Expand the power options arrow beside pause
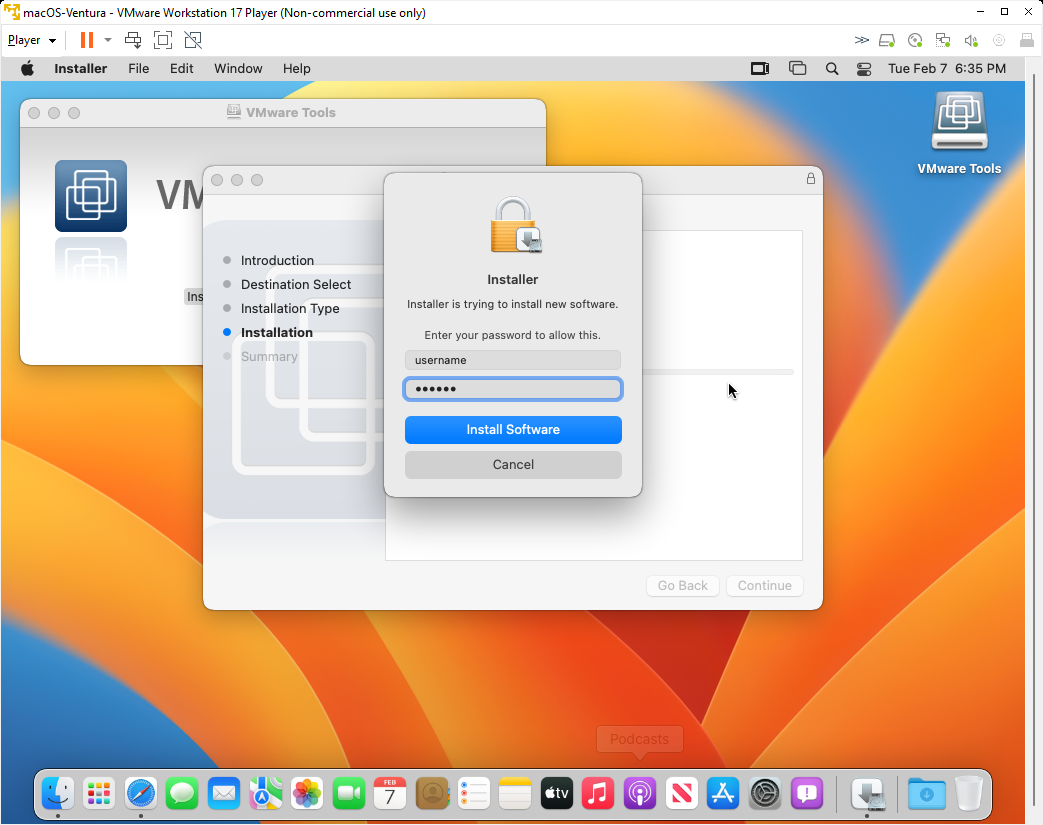 [108, 40]
